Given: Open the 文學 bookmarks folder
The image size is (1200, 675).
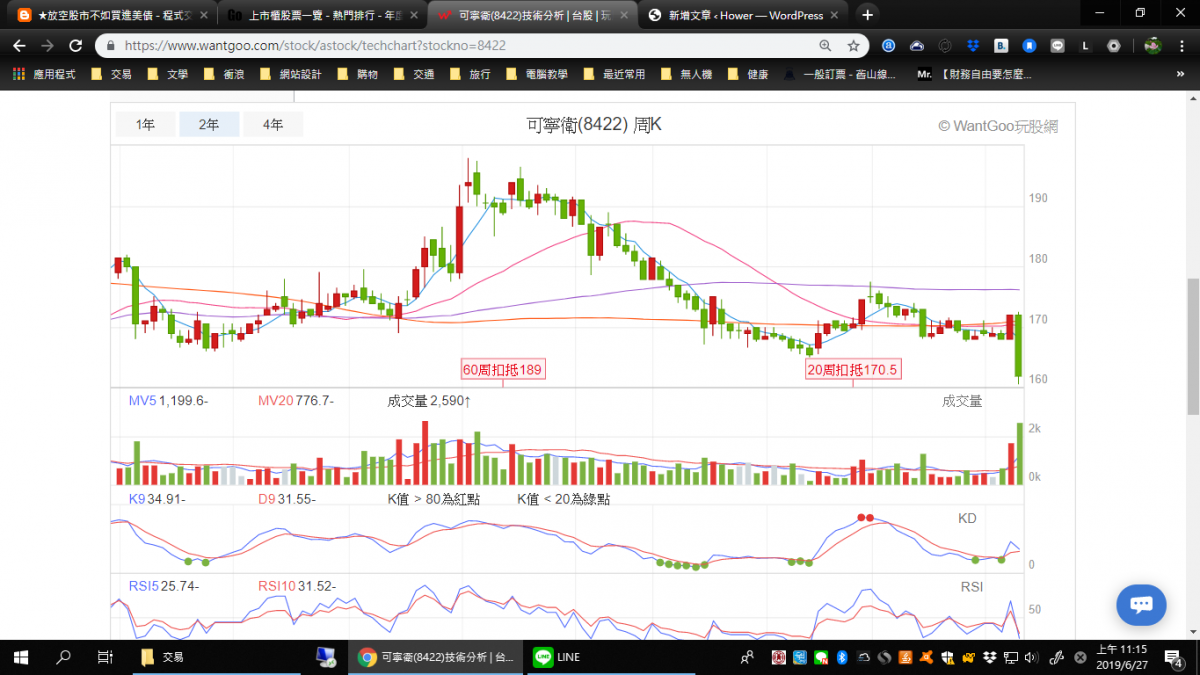Looking at the screenshot, I should (x=168, y=74).
